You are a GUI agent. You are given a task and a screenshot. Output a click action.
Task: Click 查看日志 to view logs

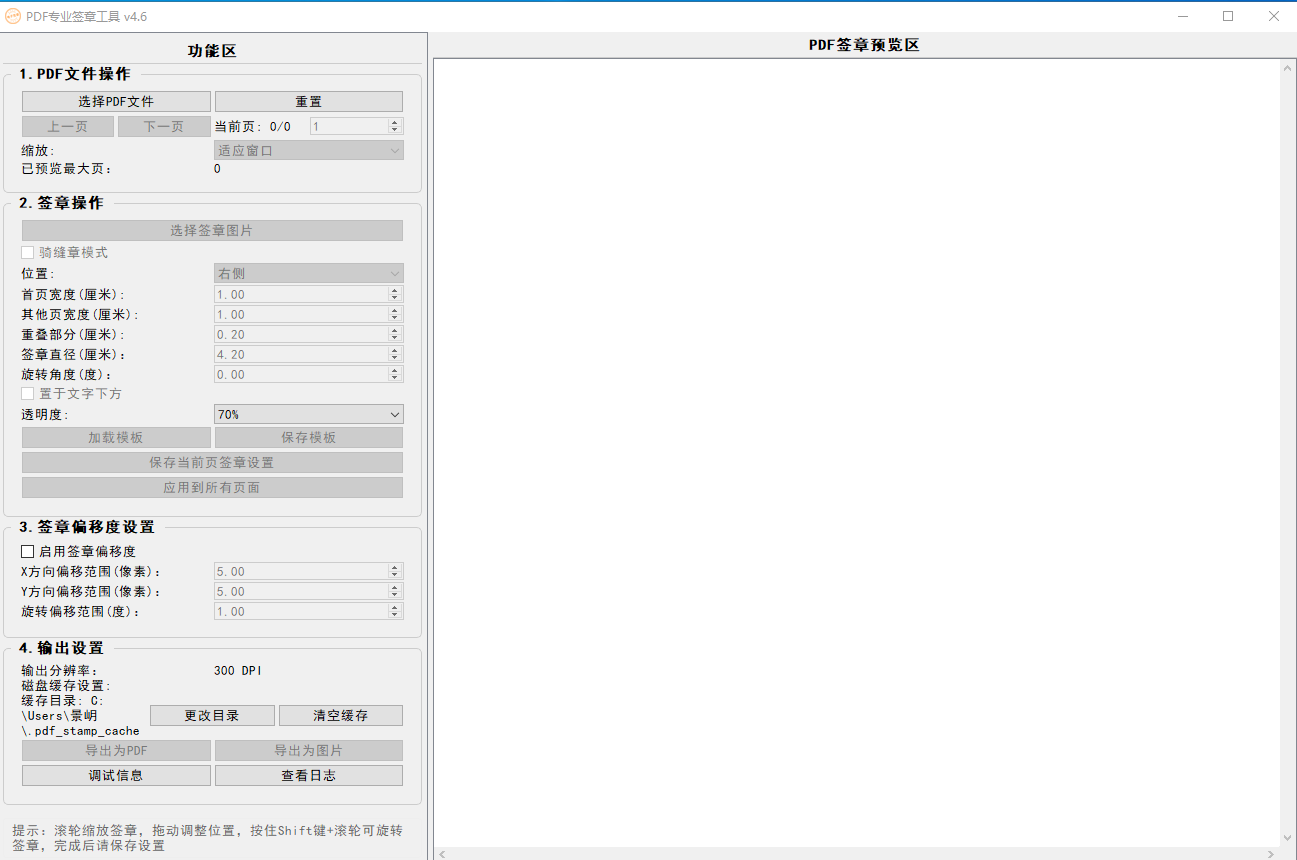308,775
